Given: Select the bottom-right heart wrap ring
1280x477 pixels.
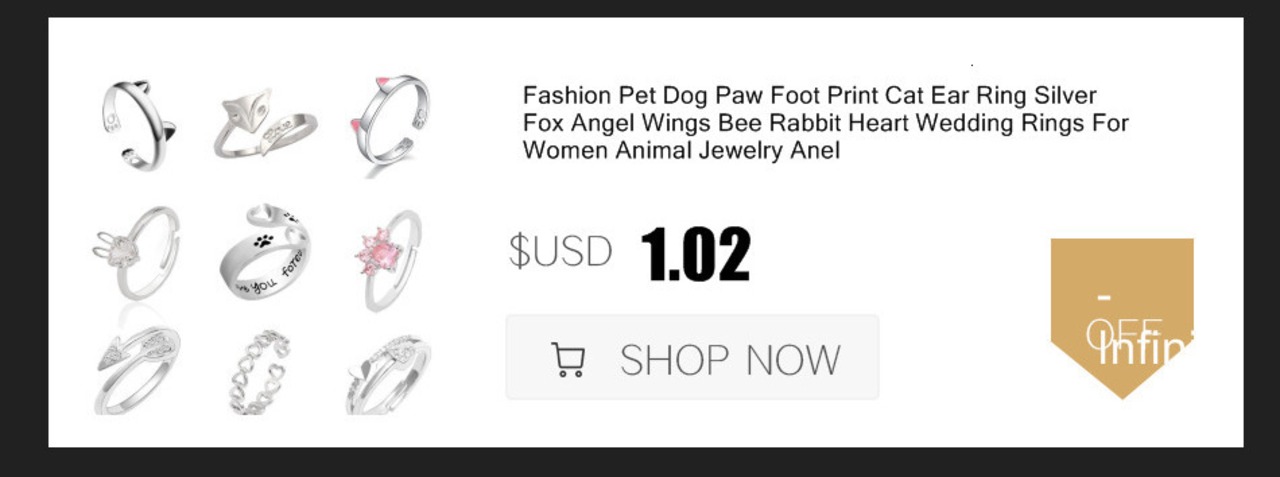Looking at the screenshot, I should pyautogui.click(x=389, y=374).
